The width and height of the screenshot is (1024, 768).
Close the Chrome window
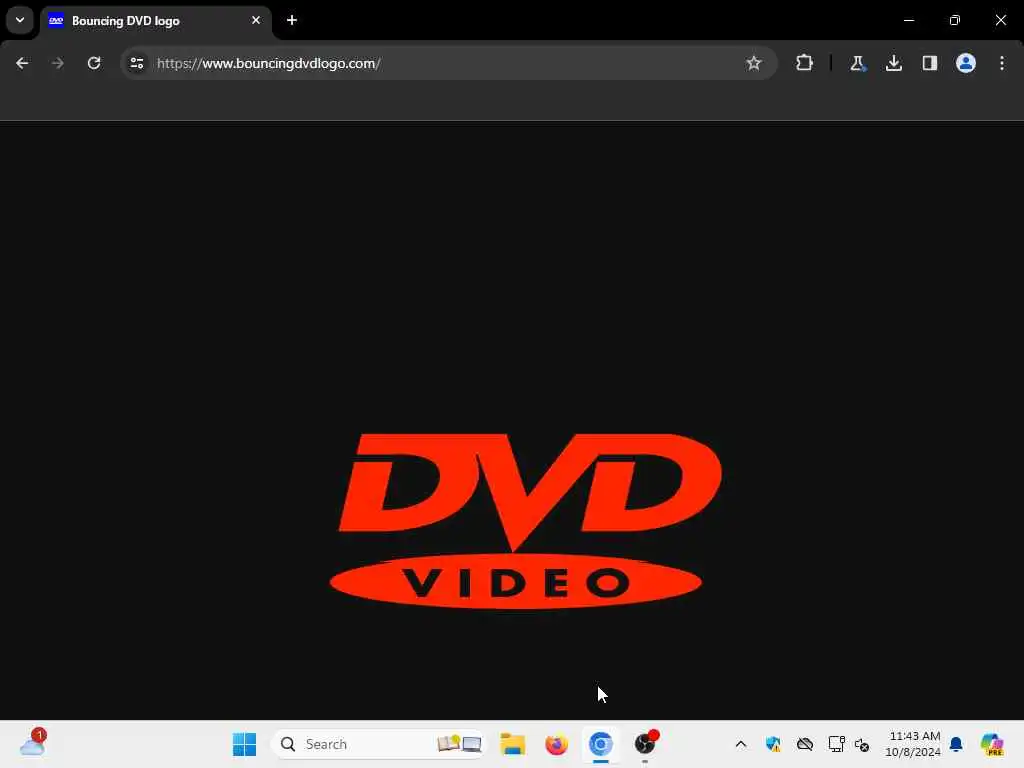pyautogui.click(x=1000, y=20)
